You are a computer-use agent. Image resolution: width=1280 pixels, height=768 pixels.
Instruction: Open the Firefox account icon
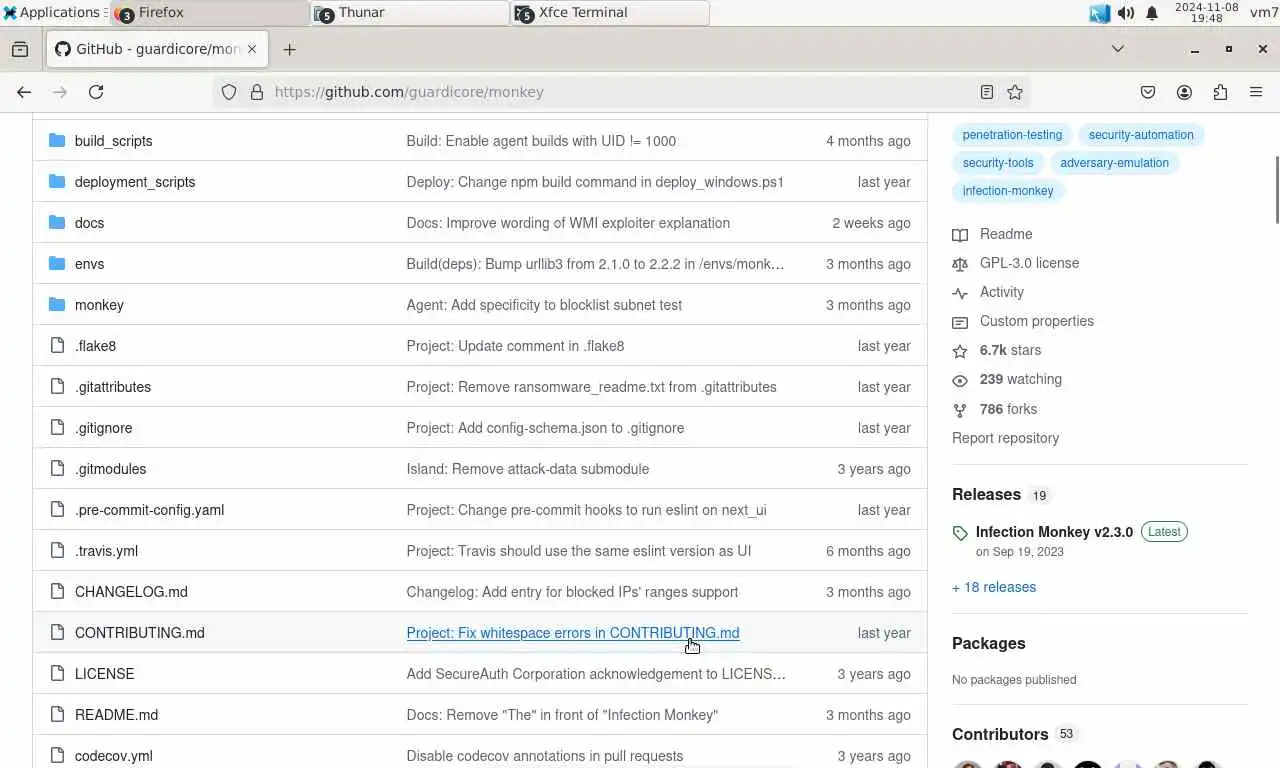(1184, 92)
